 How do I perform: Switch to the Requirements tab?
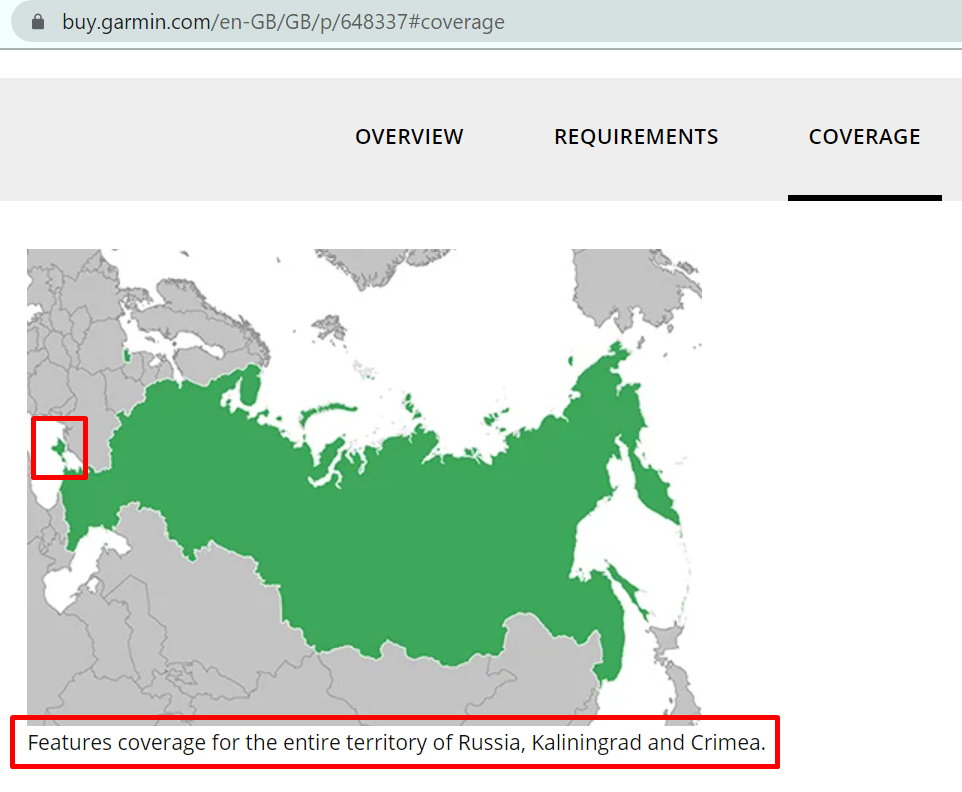636,136
